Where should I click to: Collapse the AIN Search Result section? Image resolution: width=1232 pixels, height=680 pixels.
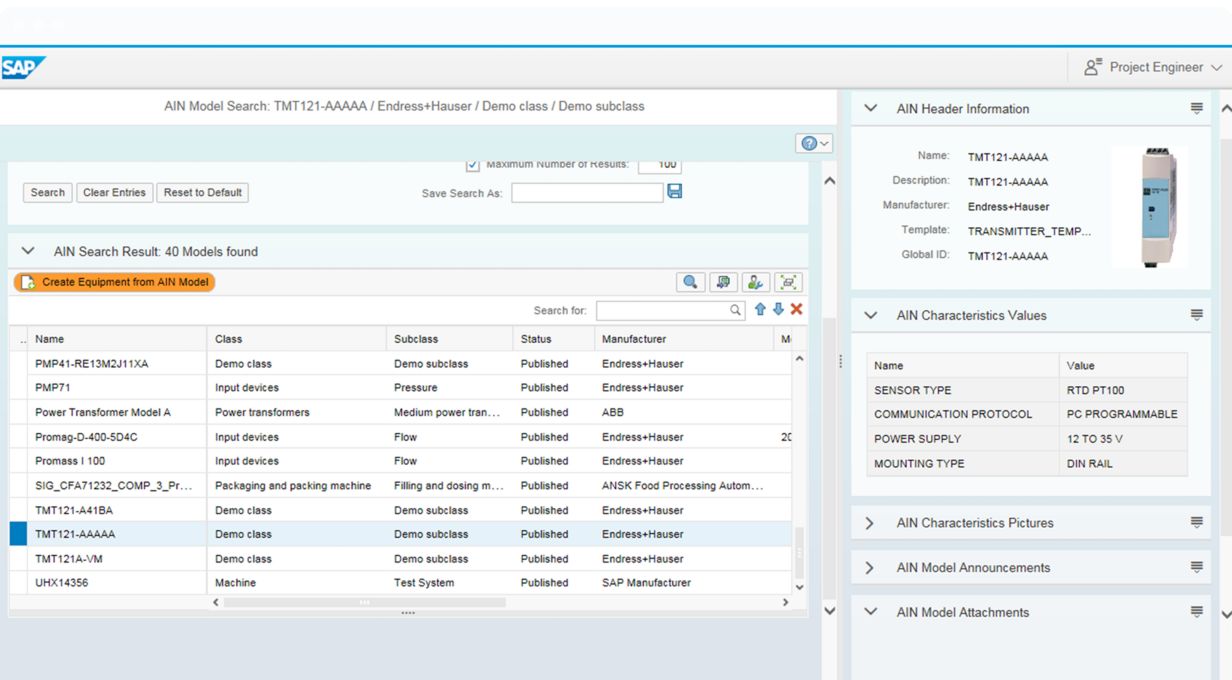click(28, 252)
